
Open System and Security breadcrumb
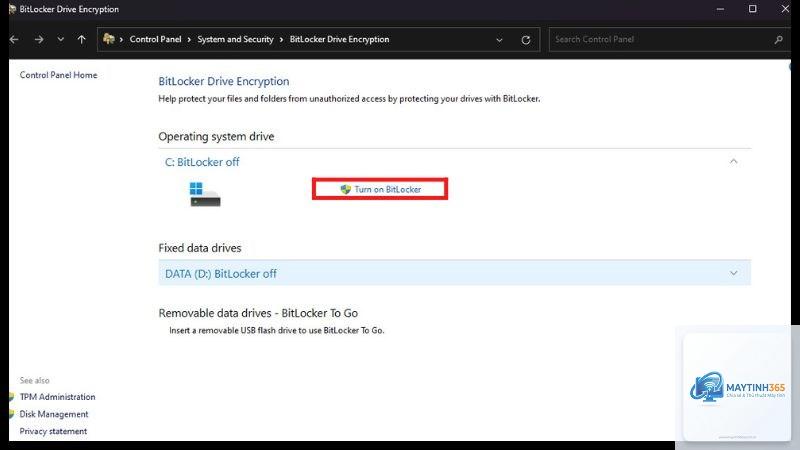tap(235, 39)
